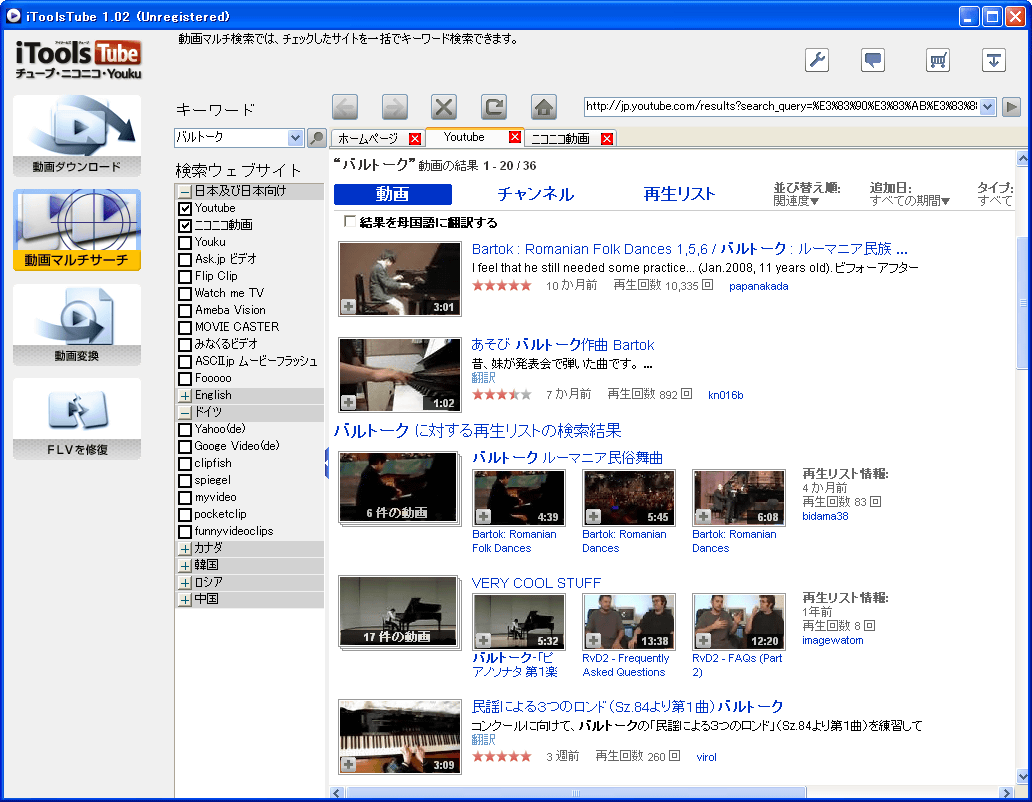The width and height of the screenshot is (1032, 802).
Task: Check the Ameba Vision checkbox
Action: [x=185, y=311]
